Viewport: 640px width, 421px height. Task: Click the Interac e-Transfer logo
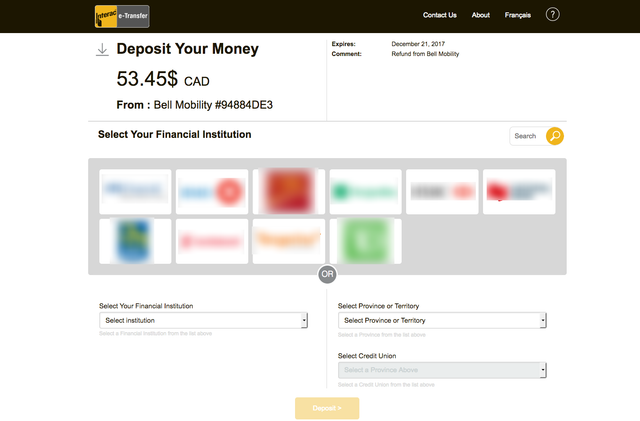pos(122,16)
